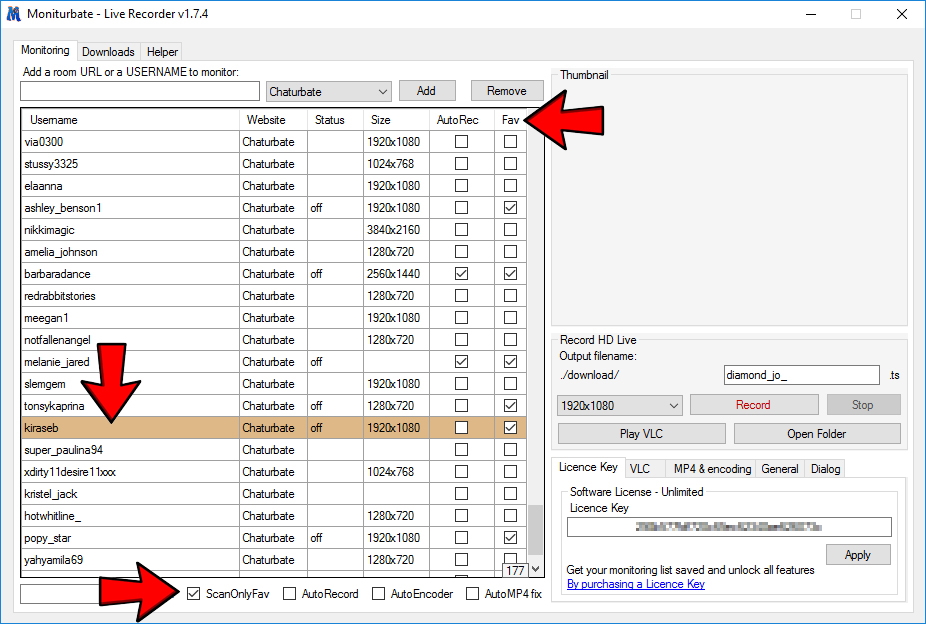
Task: Click the Licence Key input field
Action: point(729,527)
